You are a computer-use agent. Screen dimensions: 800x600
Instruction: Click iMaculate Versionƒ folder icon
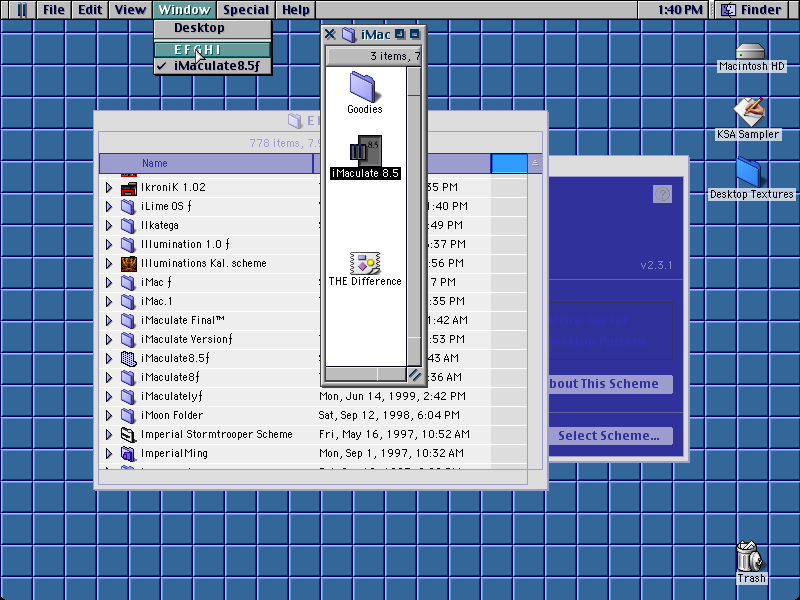tap(129, 339)
